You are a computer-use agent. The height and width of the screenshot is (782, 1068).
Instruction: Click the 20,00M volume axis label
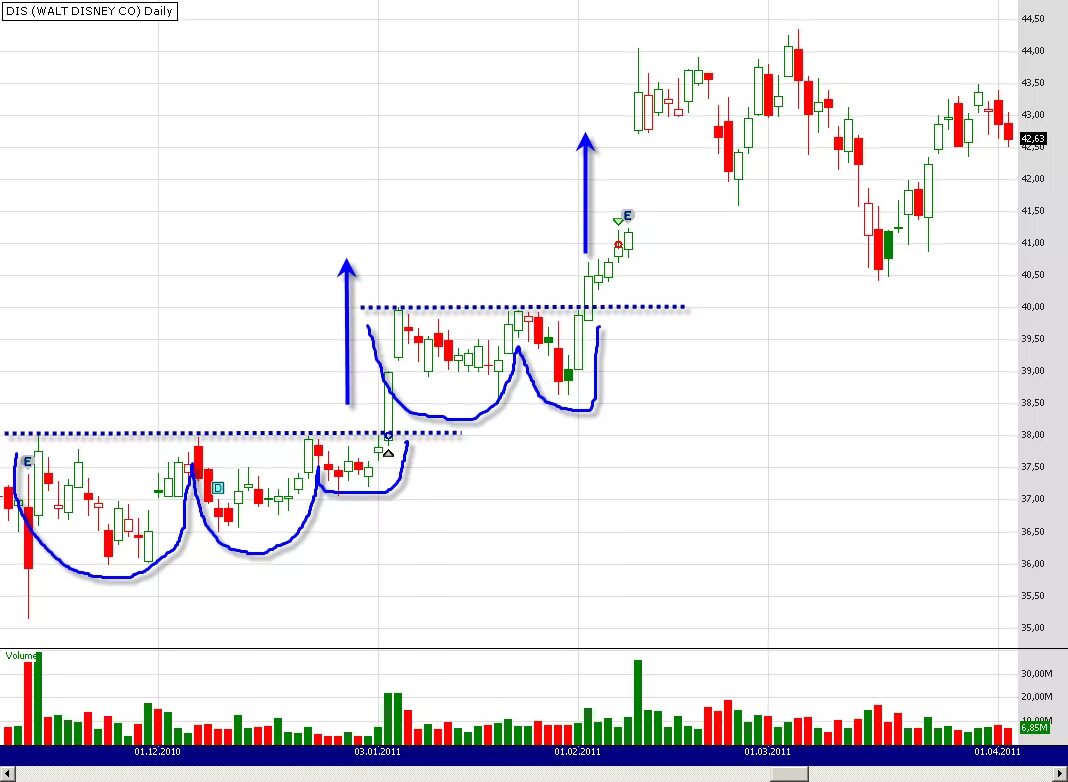(1036, 697)
